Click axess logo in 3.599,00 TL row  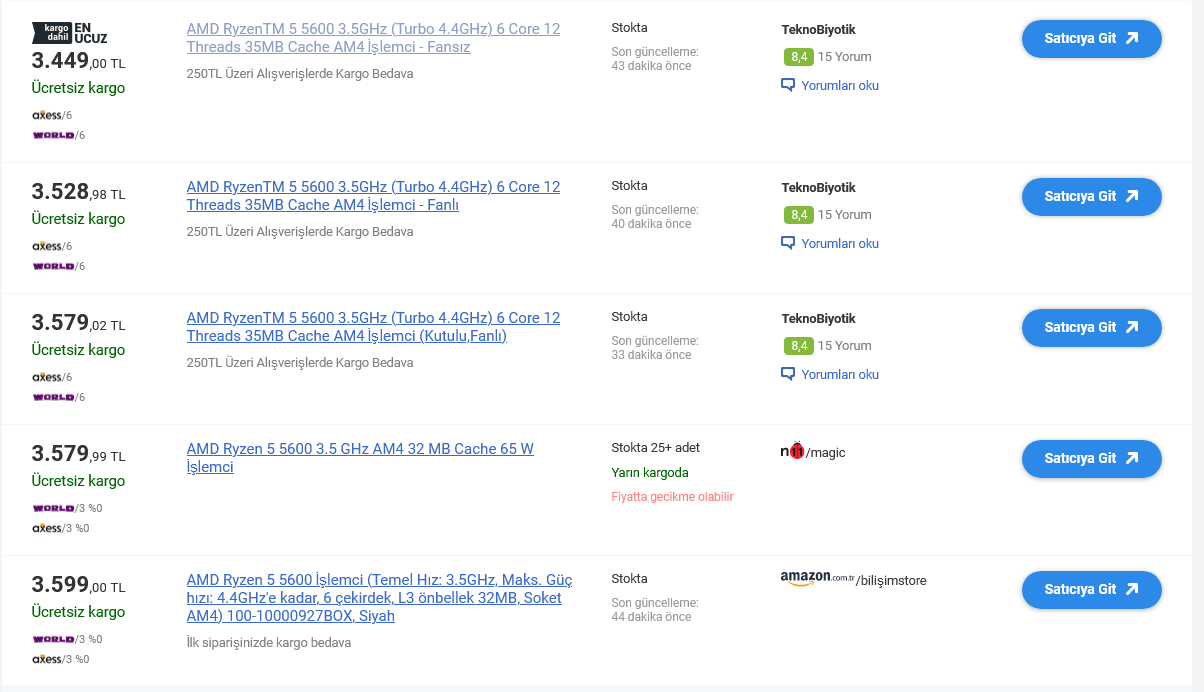pyautogui.click(x=48, y=659)
